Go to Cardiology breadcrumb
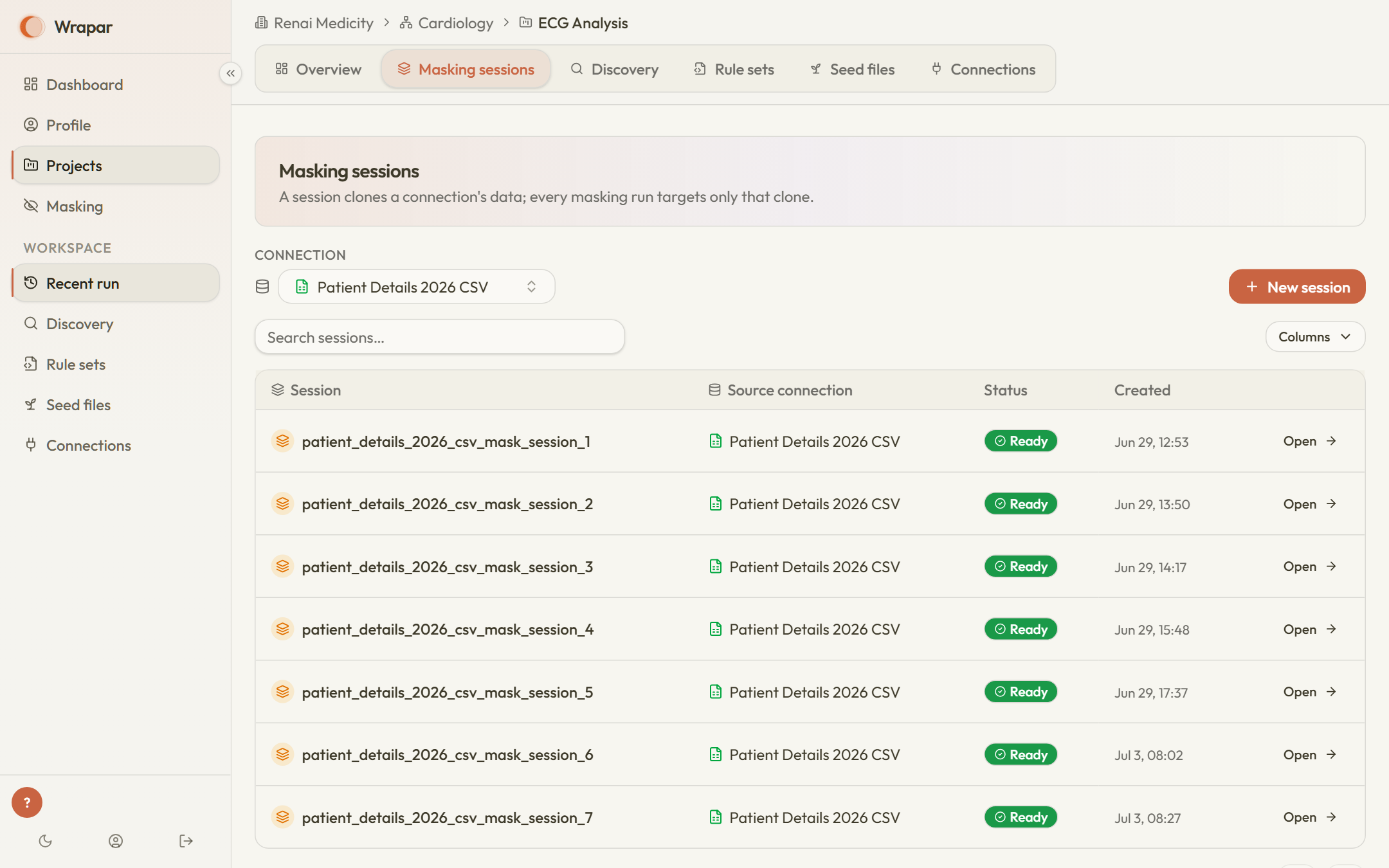This screenshot has height=868, width=1389. tap(447, 23)
